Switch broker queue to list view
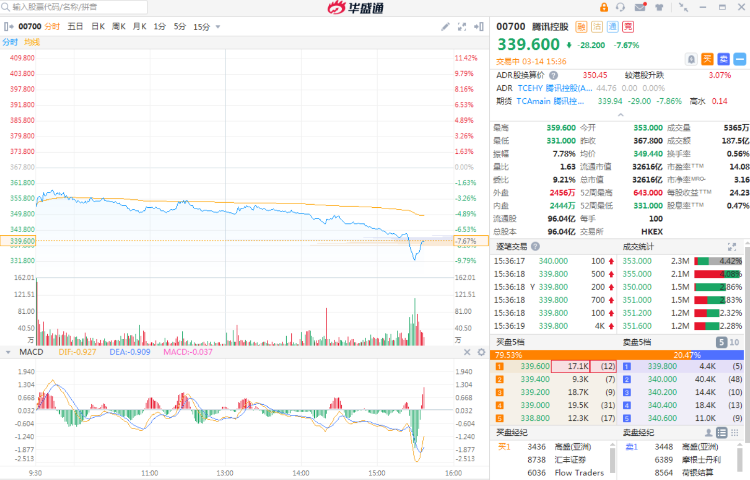750x480 pixels. point(722,433)
